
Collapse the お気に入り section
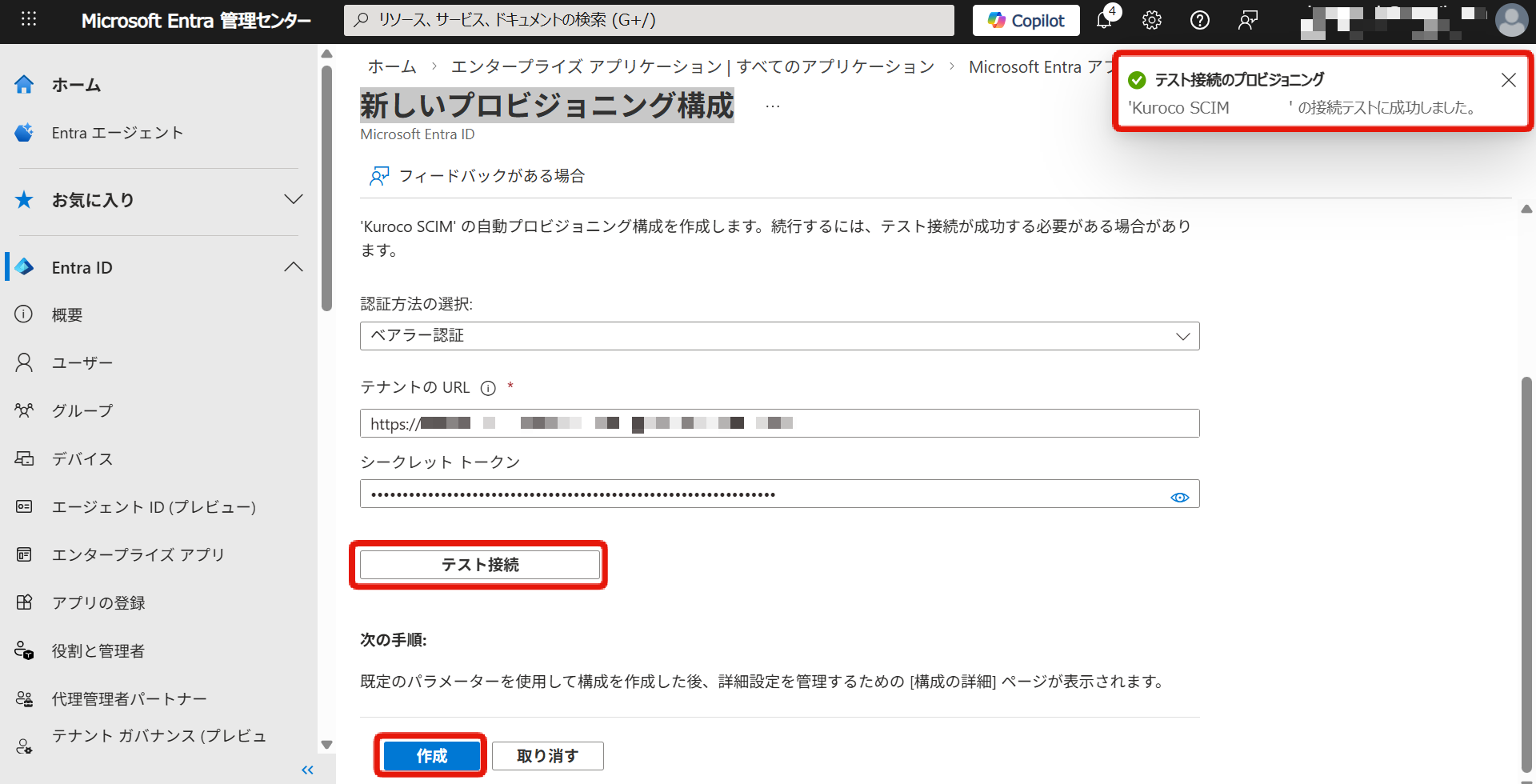(294, 199)
